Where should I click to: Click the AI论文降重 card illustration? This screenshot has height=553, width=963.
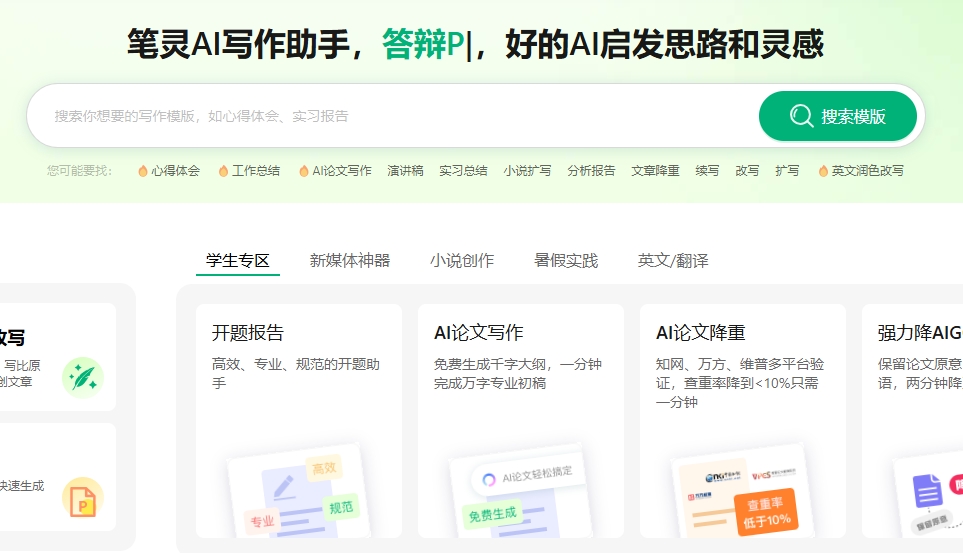click(742, 490)
